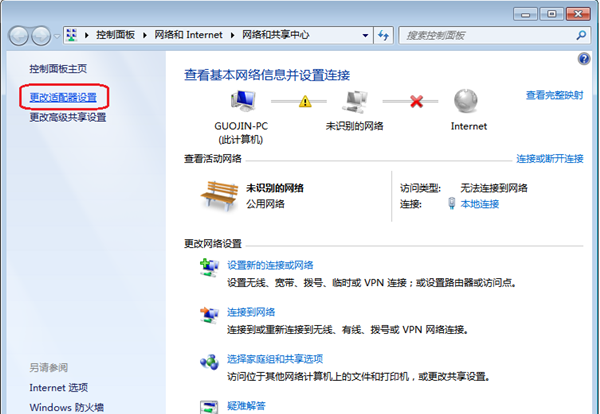Click the Back navigation arrow button

click(18, 36)
